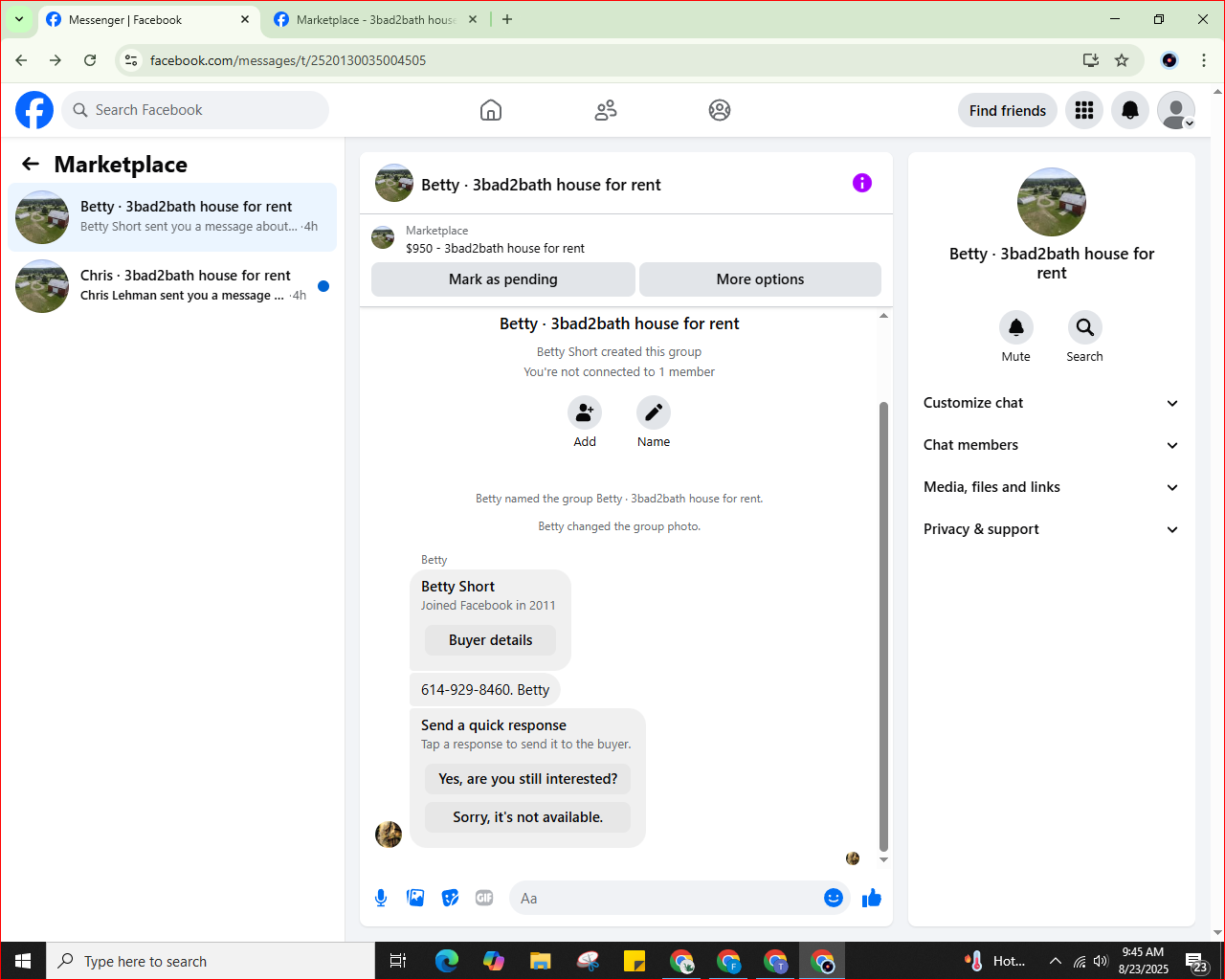Click the listing photo in right panel
1225x980 pixels.
tap(1052, 202)
